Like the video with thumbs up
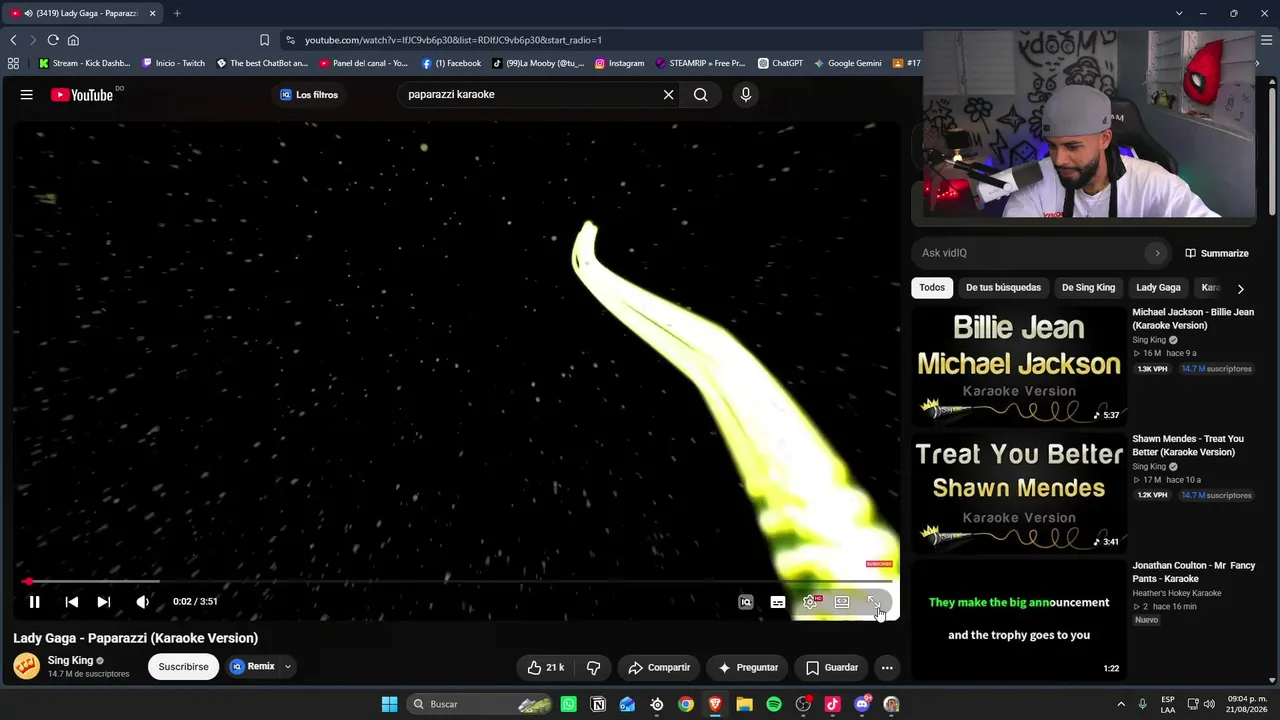 point(546,667)
